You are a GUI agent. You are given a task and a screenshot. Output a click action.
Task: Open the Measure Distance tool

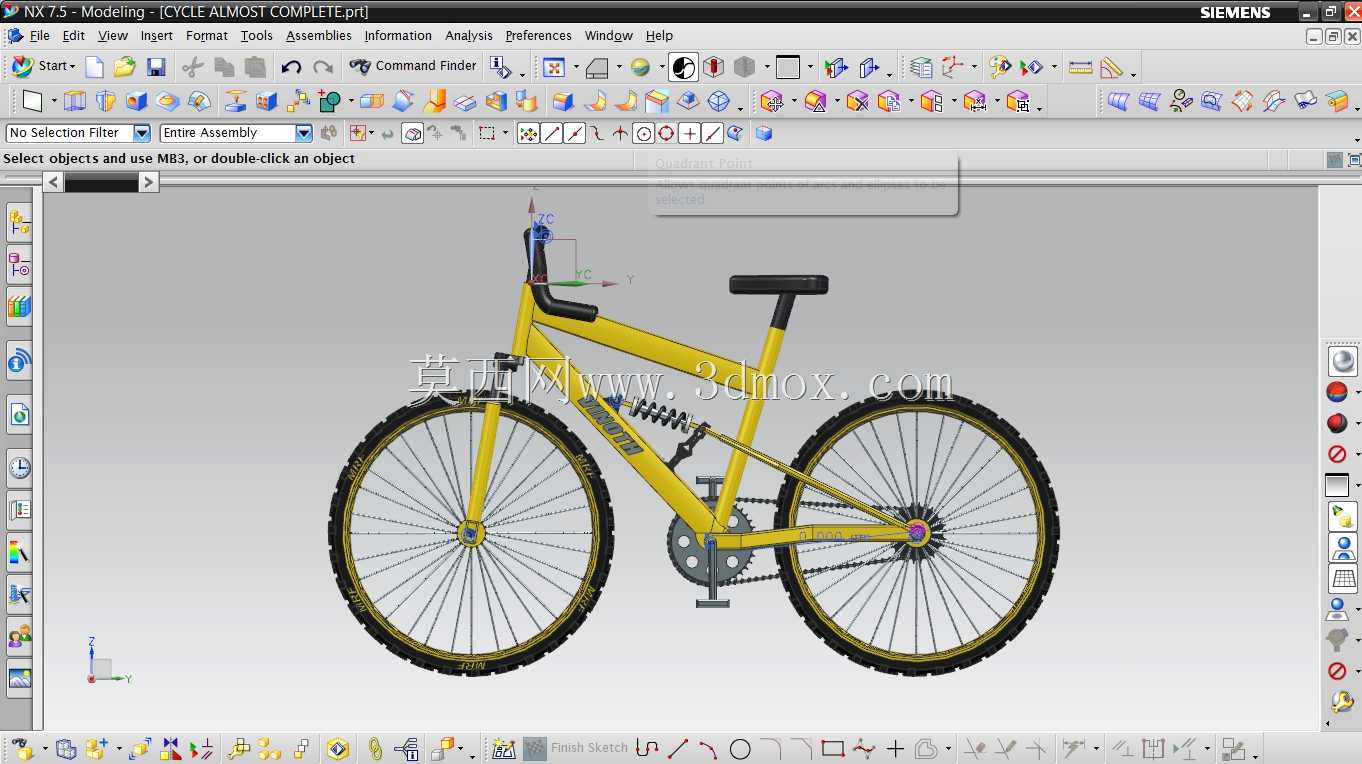tap(1080, 67)
